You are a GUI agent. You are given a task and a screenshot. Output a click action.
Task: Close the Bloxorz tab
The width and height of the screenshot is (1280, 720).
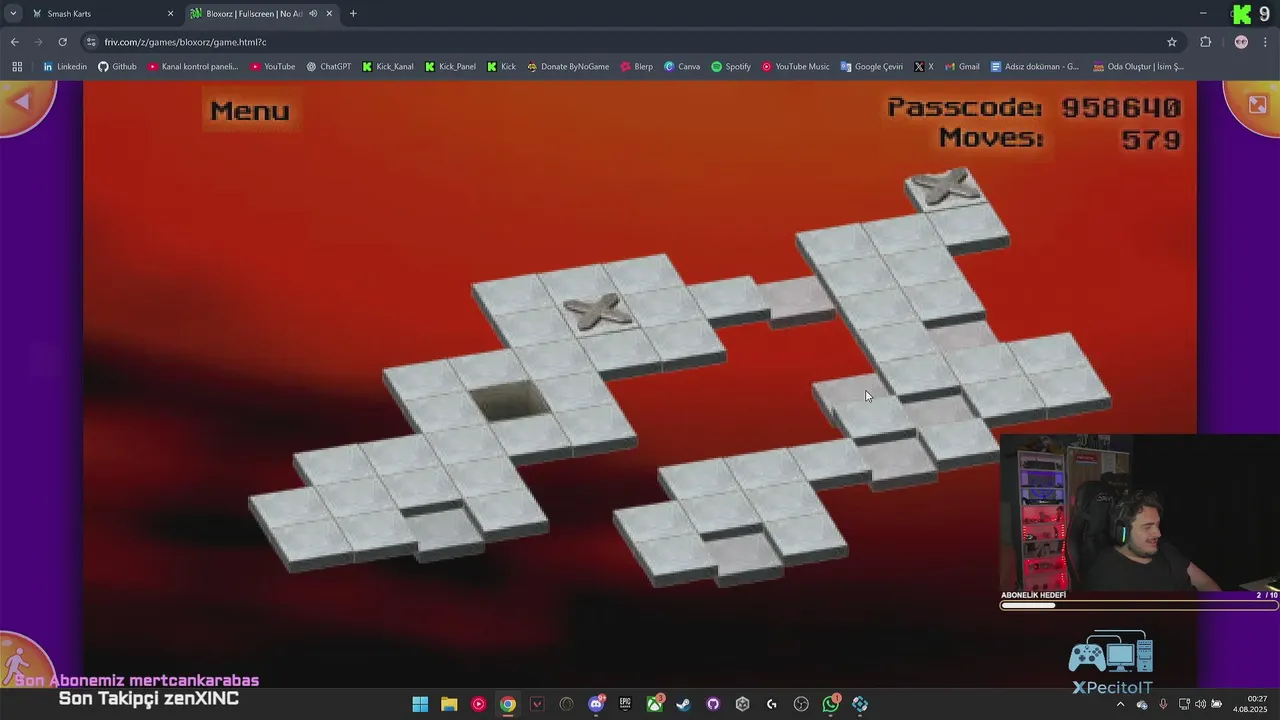point(329,14)
